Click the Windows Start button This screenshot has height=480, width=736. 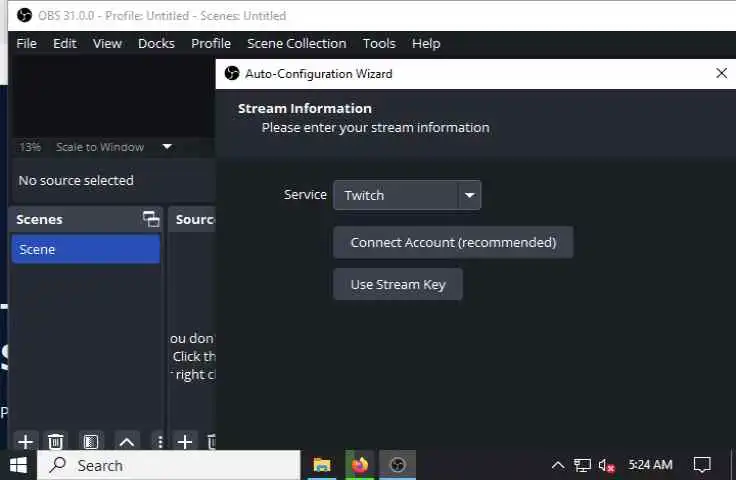18,465
